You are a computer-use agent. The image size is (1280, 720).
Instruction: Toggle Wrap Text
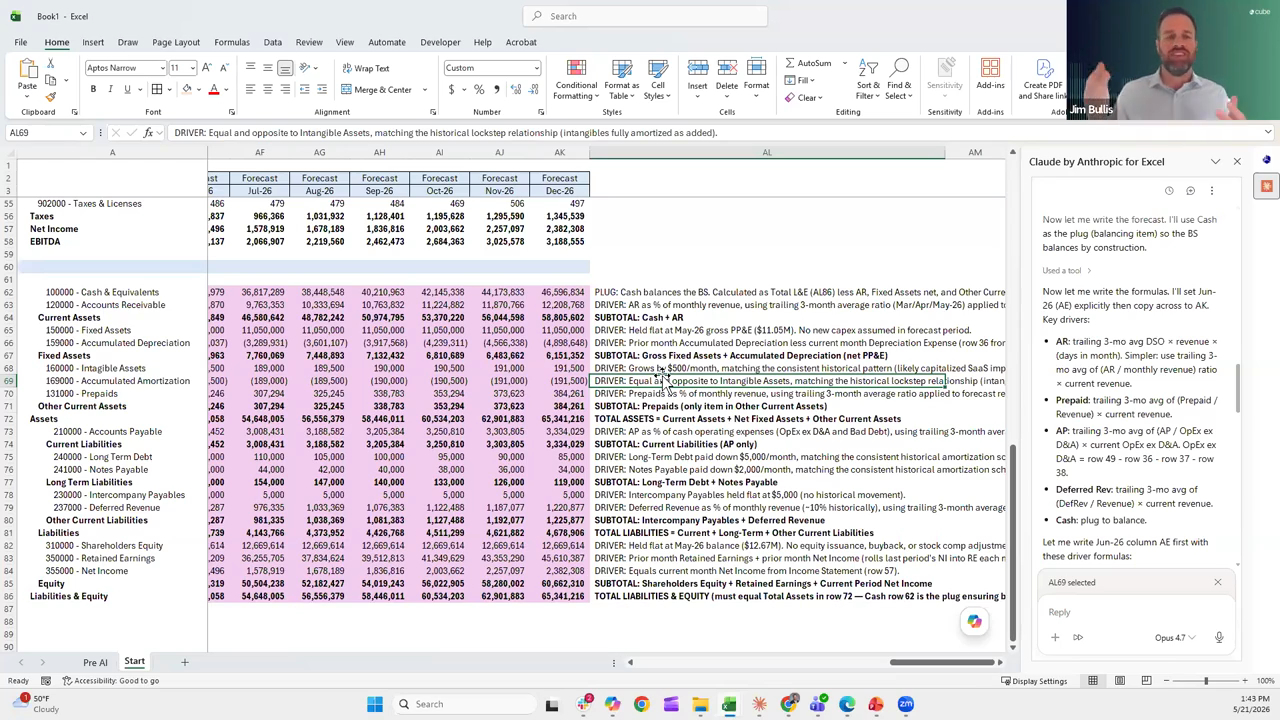click(366, 68)
